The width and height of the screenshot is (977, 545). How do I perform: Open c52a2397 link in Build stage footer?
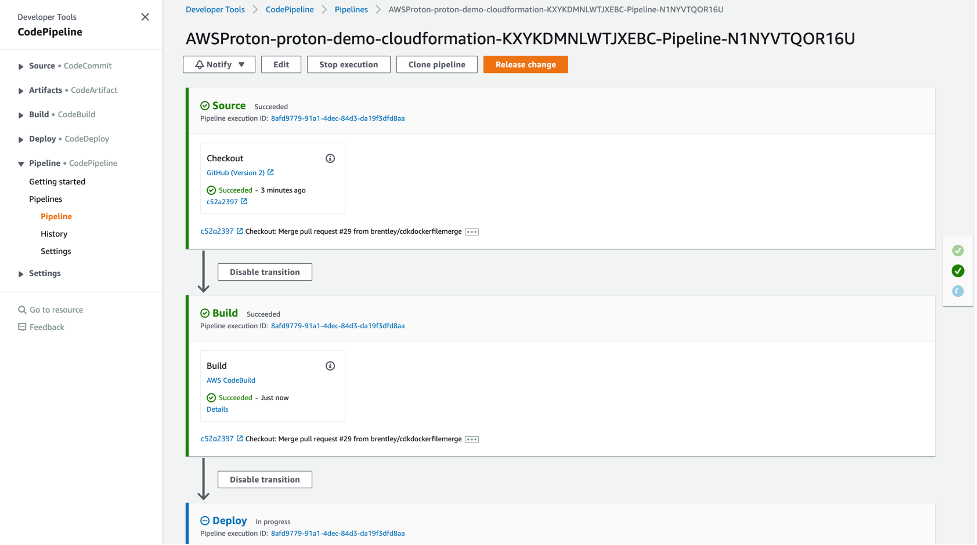coord(217,438)
